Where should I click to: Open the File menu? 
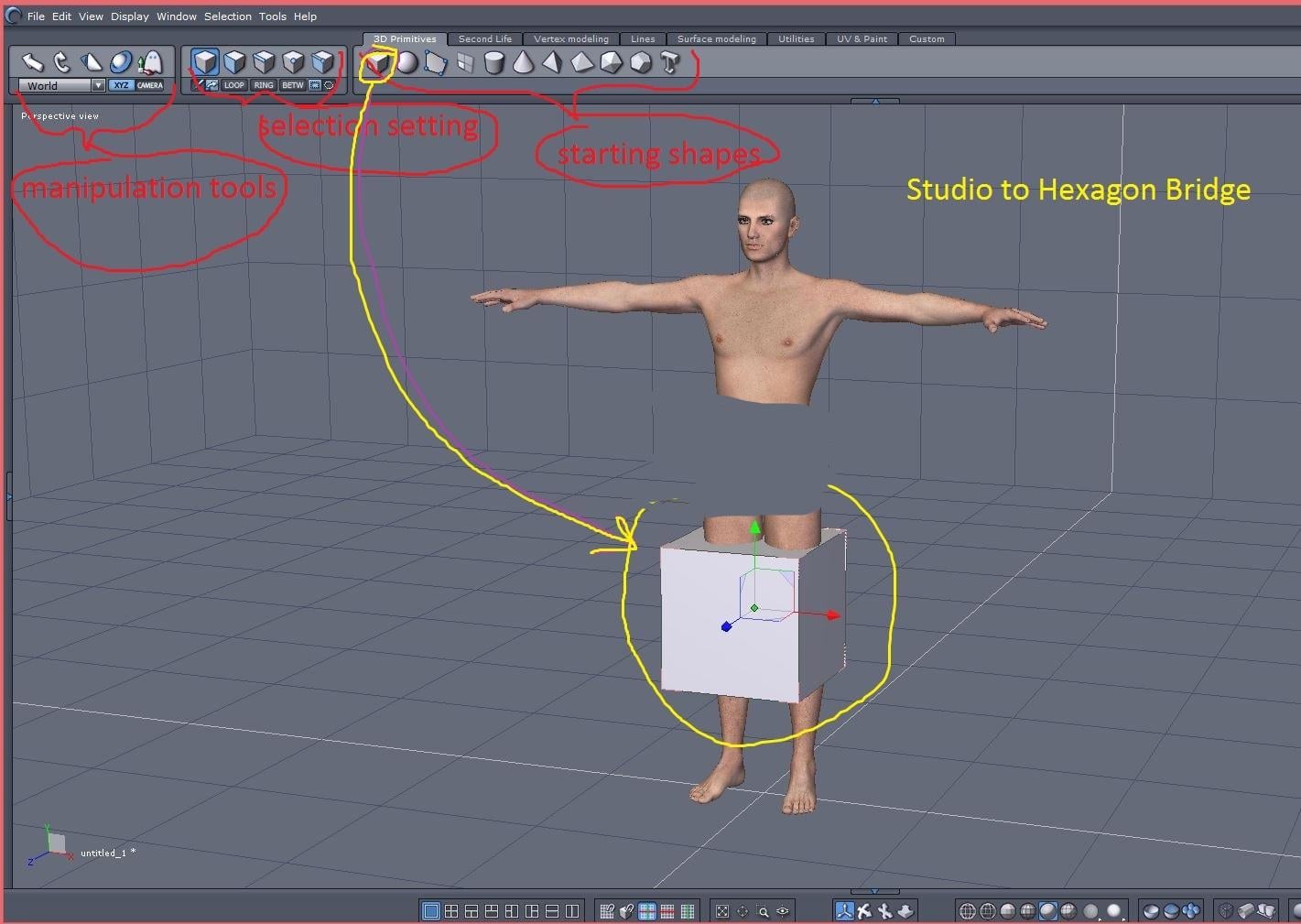(x=36, y=16)
